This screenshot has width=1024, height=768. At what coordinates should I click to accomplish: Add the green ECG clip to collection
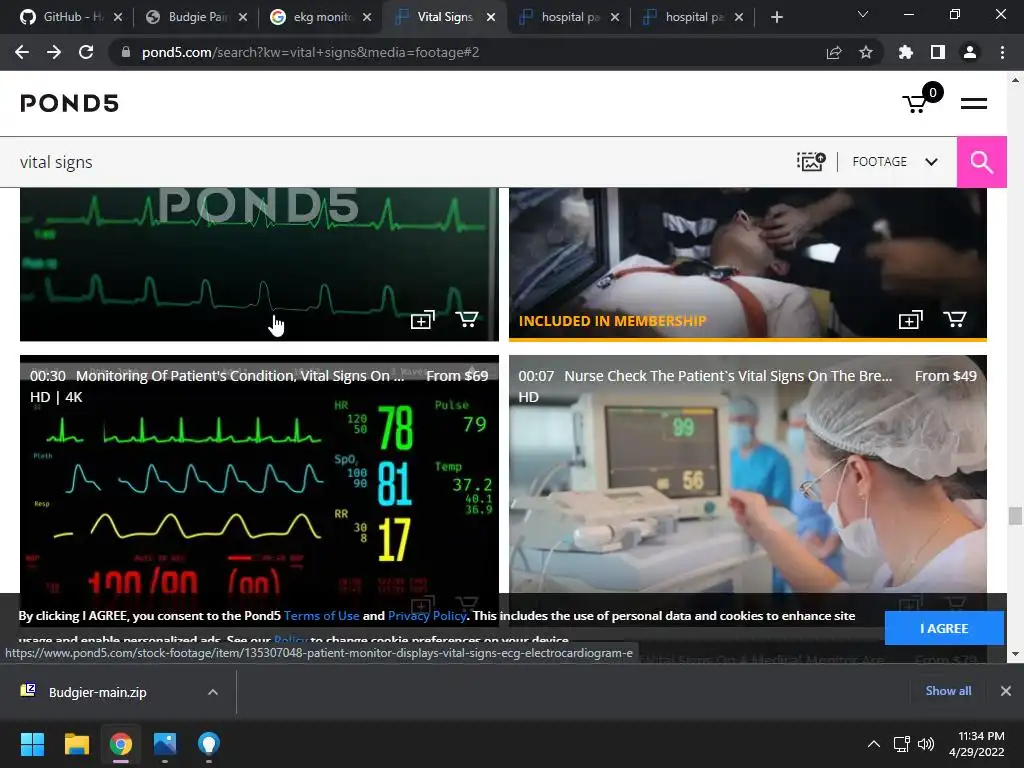[423, 320]
